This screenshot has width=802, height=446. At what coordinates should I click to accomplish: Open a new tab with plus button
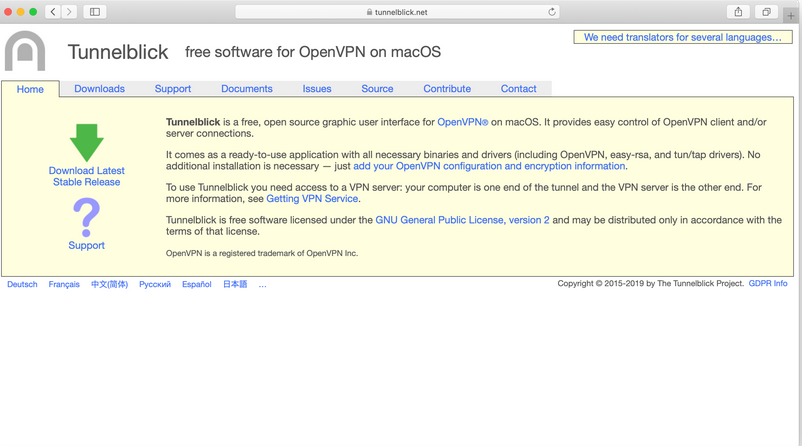point(791,16)
